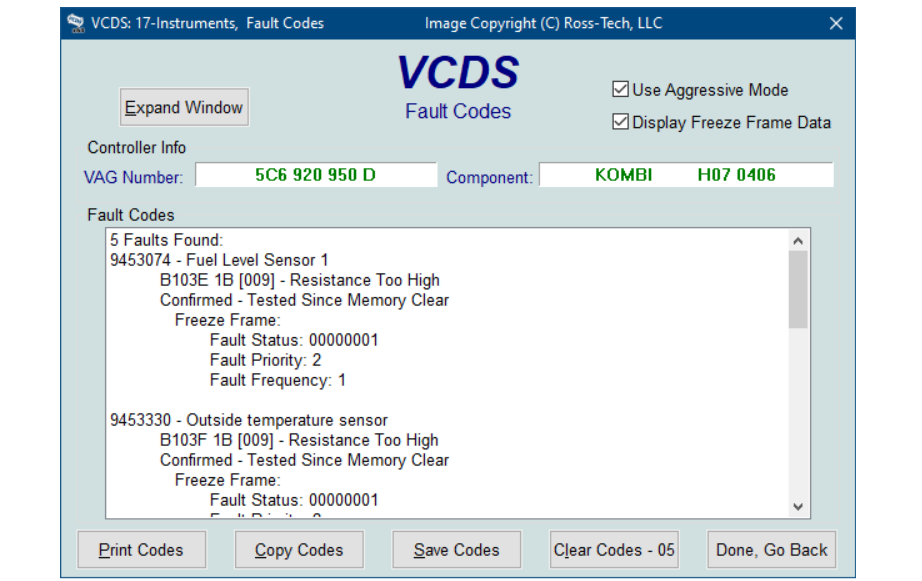Click the fault list scrollbar thumb
This screenshot has height=581, width=922.
click(797, 289)
